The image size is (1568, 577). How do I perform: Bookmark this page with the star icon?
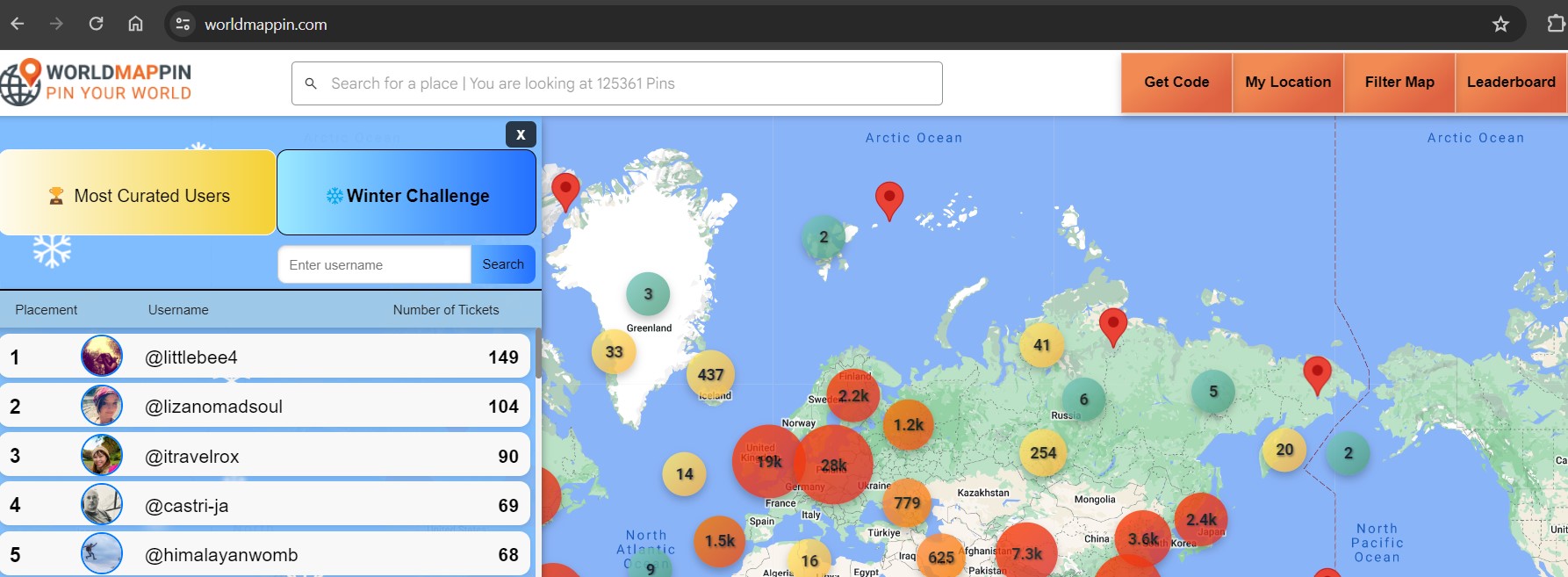click(x=1500, y=24)
